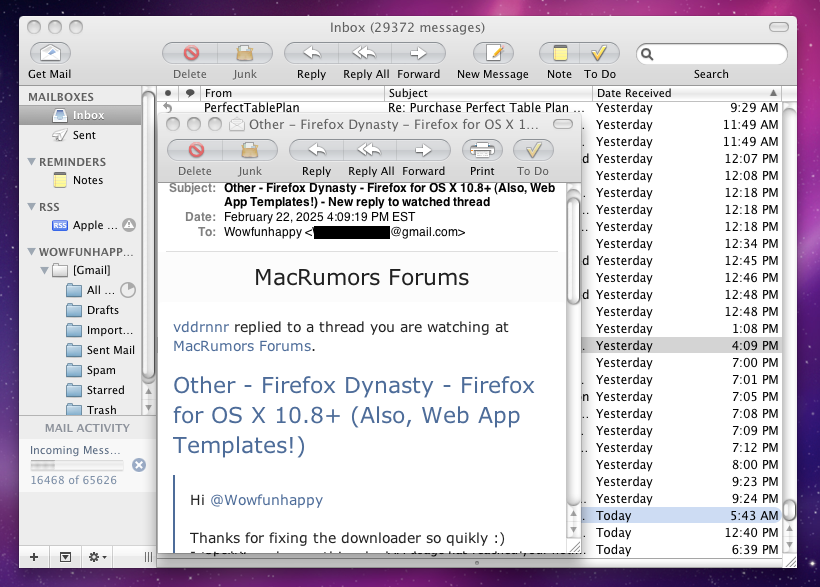Collapse the WOWFUNHAPP account section
The width and height of the screenshot is (820, 587).
click(32, 252)
